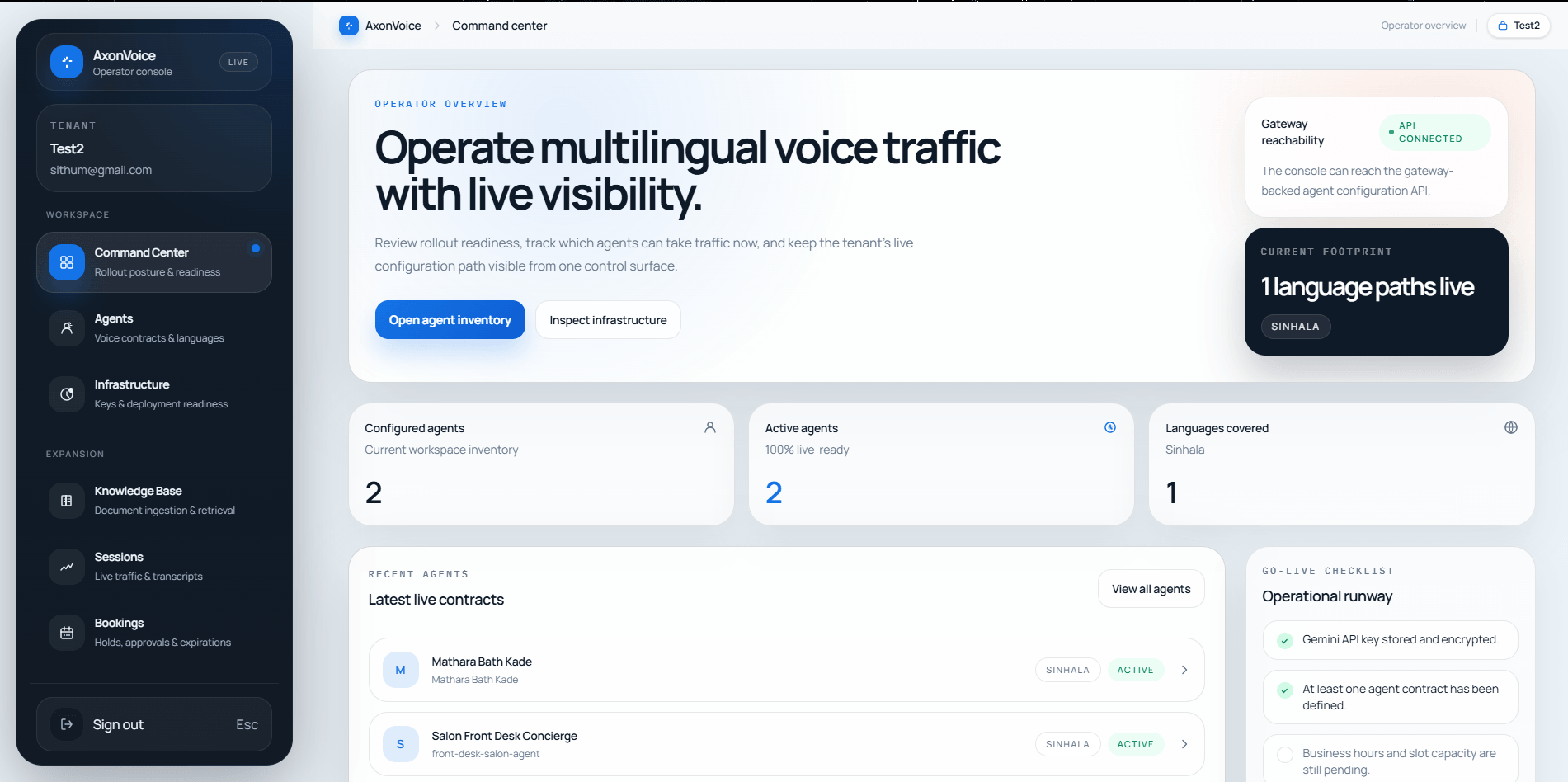Click AxonVoice breadcrumb logo icon
This screenshot has height=782, width=1568.
click(x=349, y=26)
